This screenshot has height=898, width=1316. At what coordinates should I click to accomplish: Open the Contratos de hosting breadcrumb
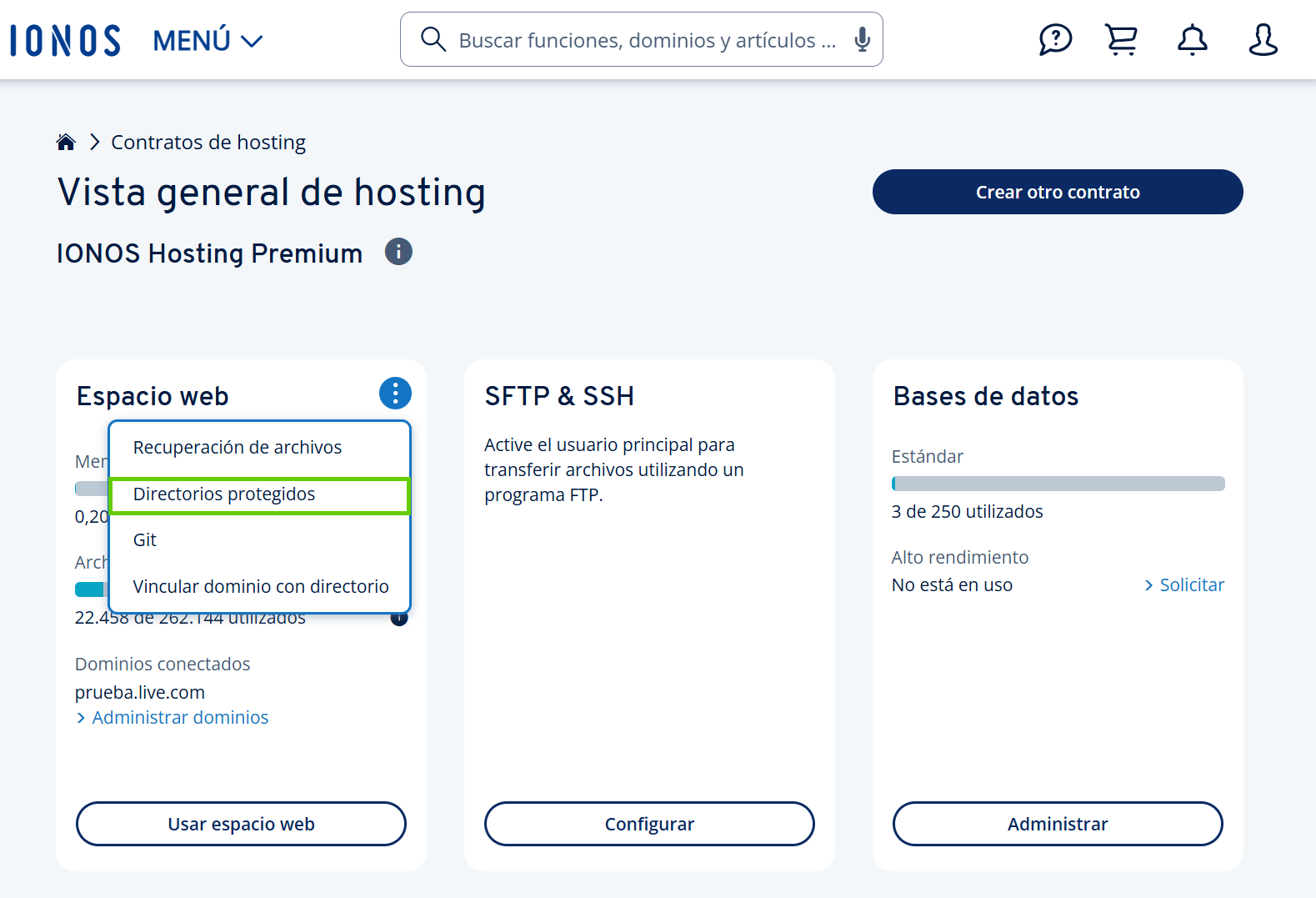coord(208,142)
